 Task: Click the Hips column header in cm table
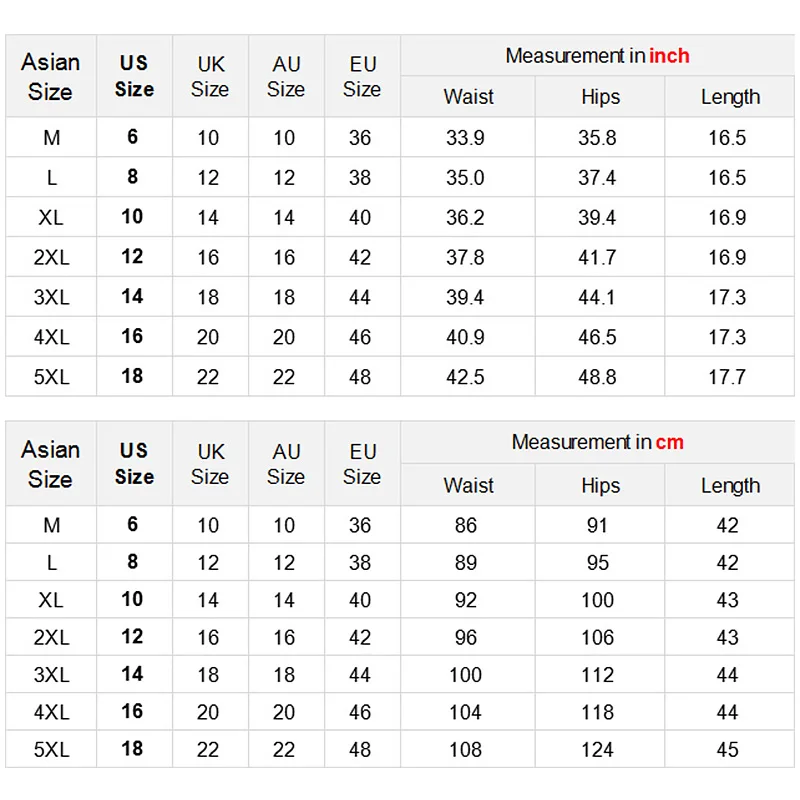click(x=600, y=485)
